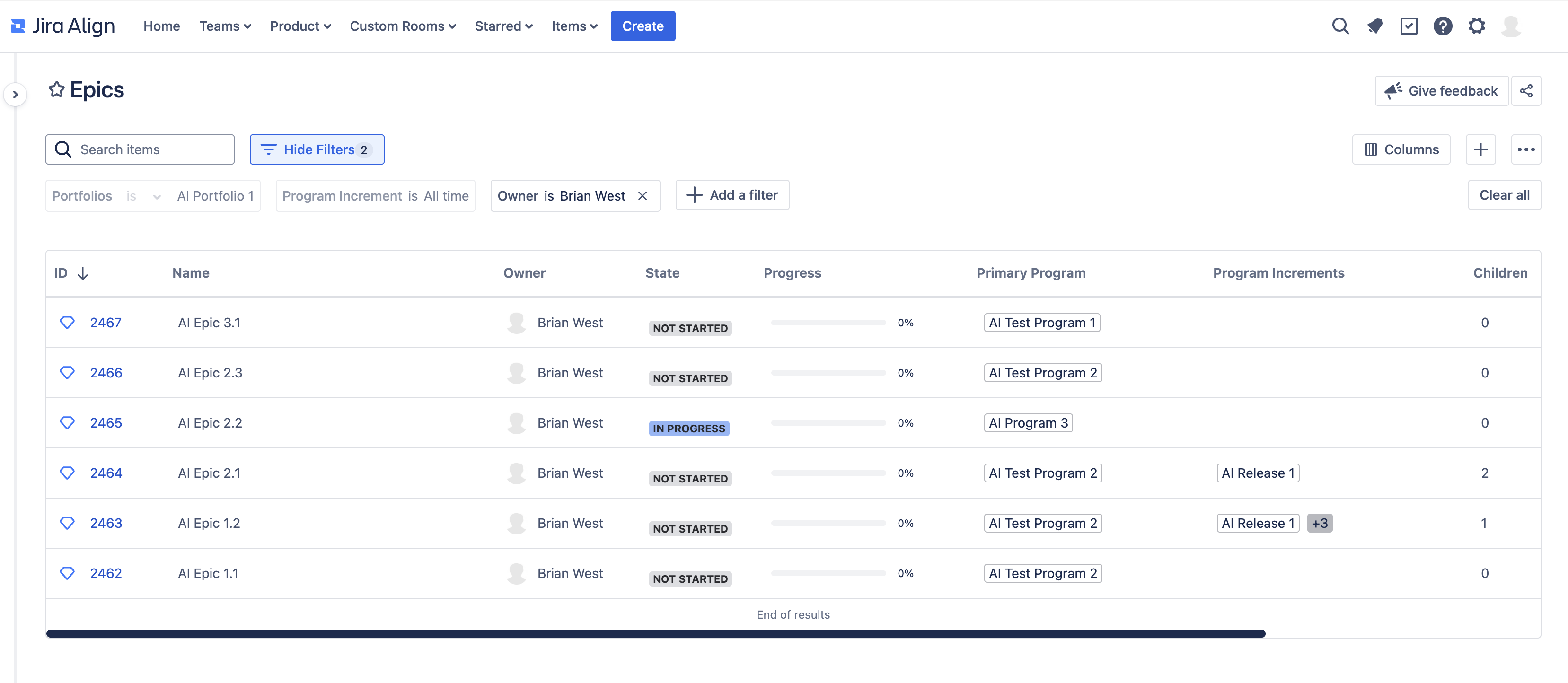Open the settings gear icon

pos(1477,26)
